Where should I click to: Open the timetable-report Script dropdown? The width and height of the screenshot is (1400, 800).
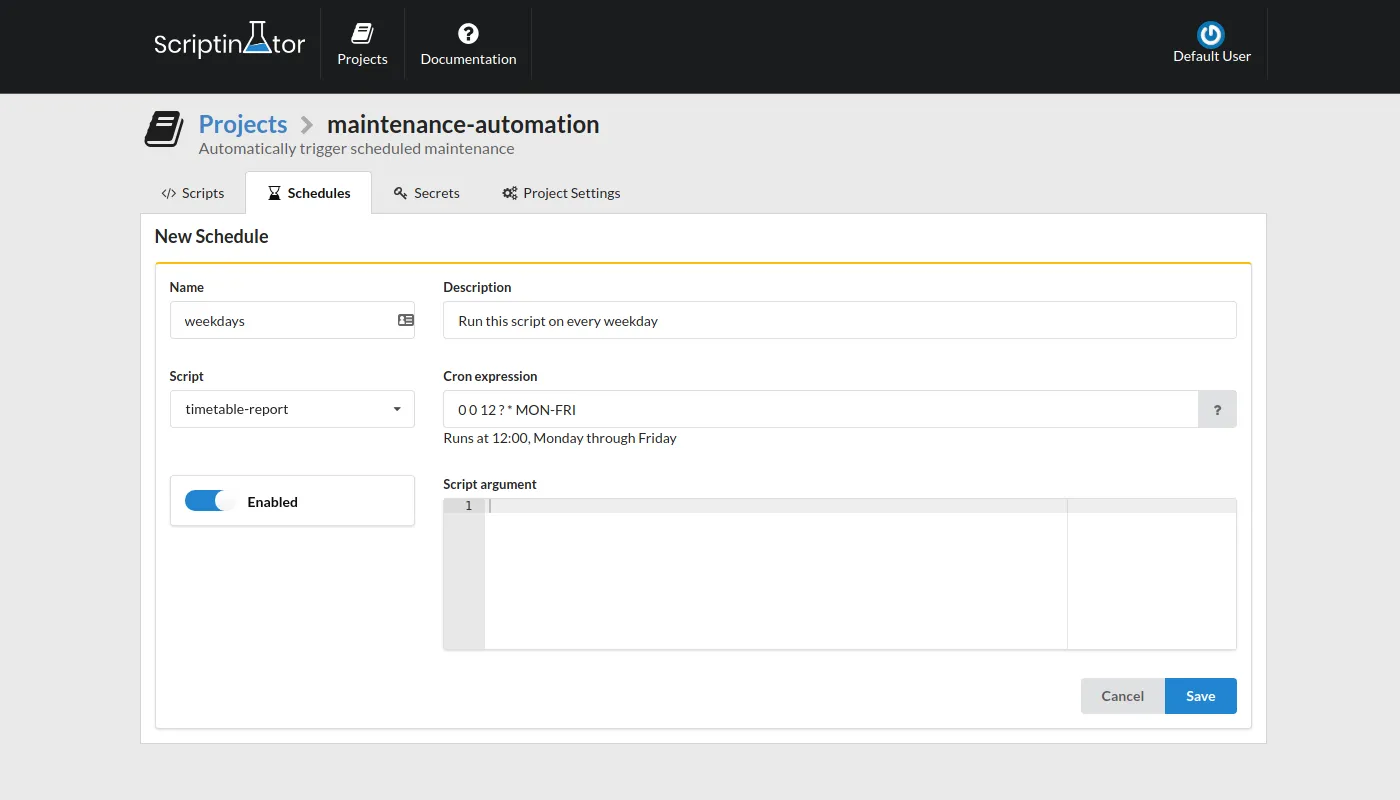292,409
